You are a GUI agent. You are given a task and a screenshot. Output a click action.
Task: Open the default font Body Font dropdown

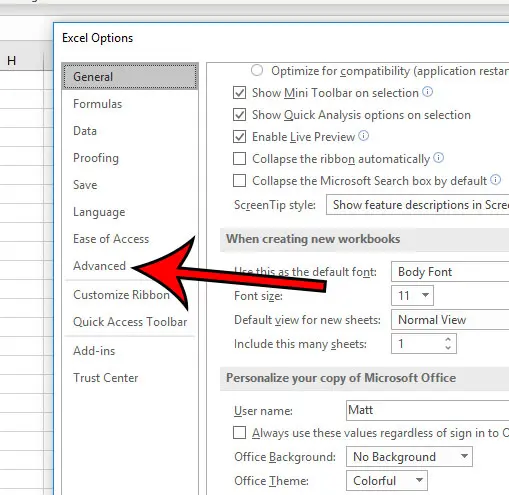pos(450,272)
